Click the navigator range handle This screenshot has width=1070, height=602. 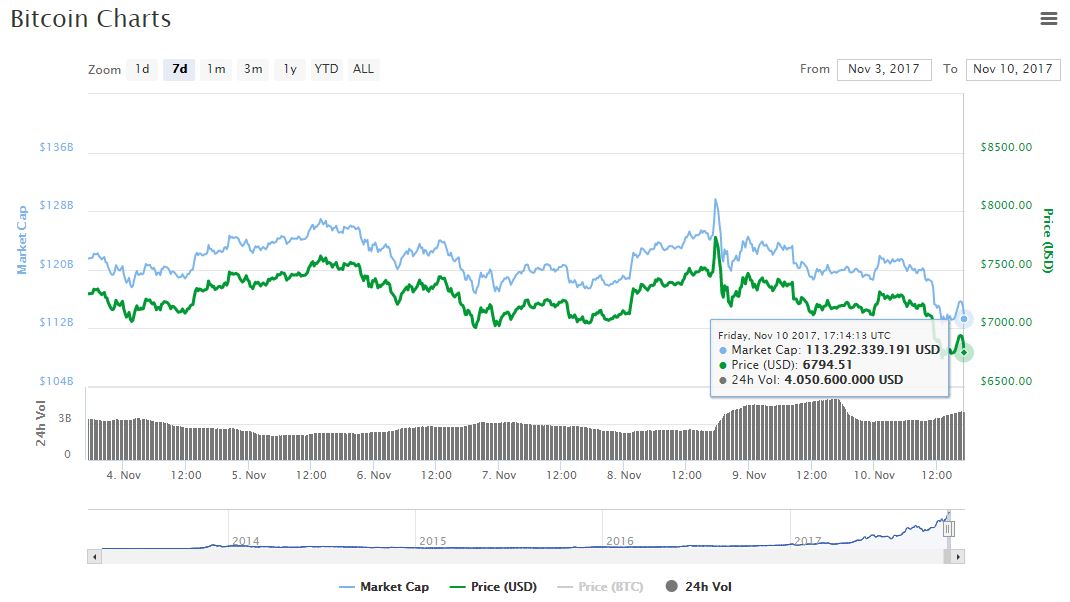(949, 528)
